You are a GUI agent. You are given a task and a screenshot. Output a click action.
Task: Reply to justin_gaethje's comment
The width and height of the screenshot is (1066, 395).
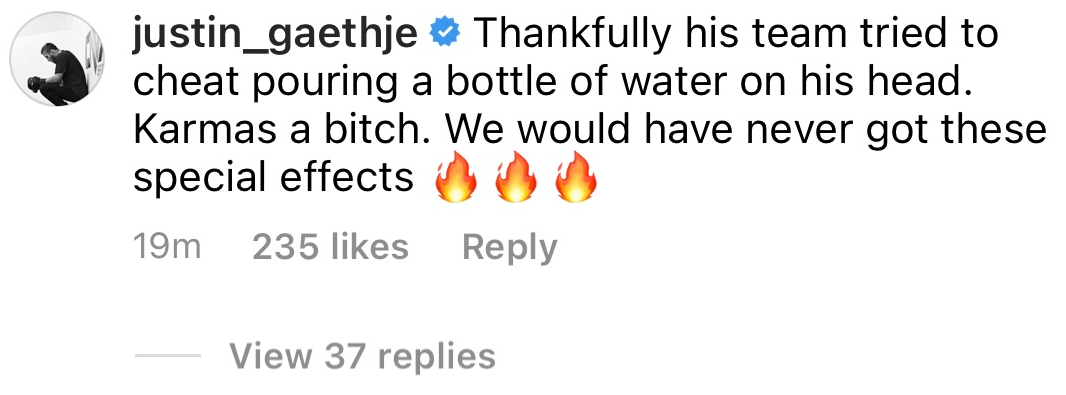[510, 248]
